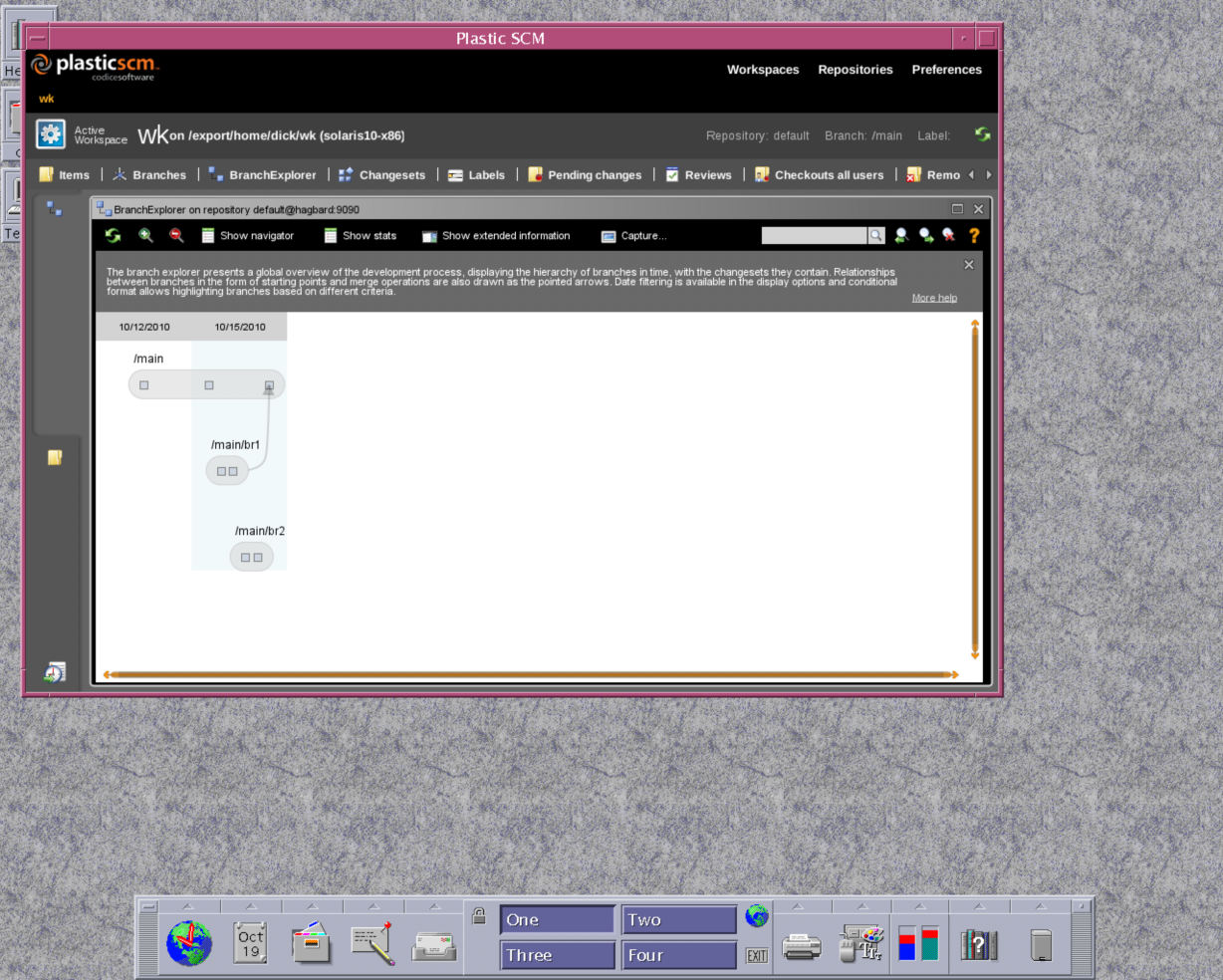Expand the subpanel arrow above calendar icon

(x=251, y=906)
